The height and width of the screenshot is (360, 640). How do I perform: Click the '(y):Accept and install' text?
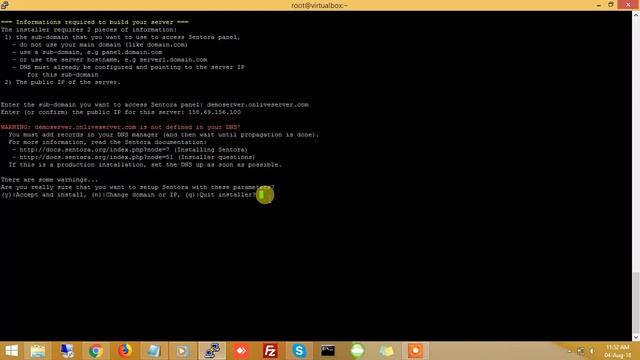coord(44,195)
